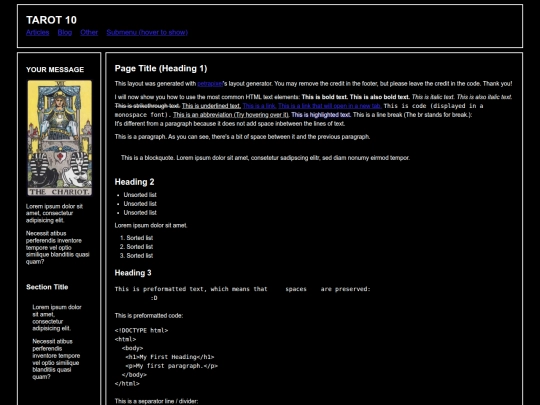Click the blockquote text starting 'This is a blockquote'
Screen dimensions: 540x405
click(x=265, y=158)
